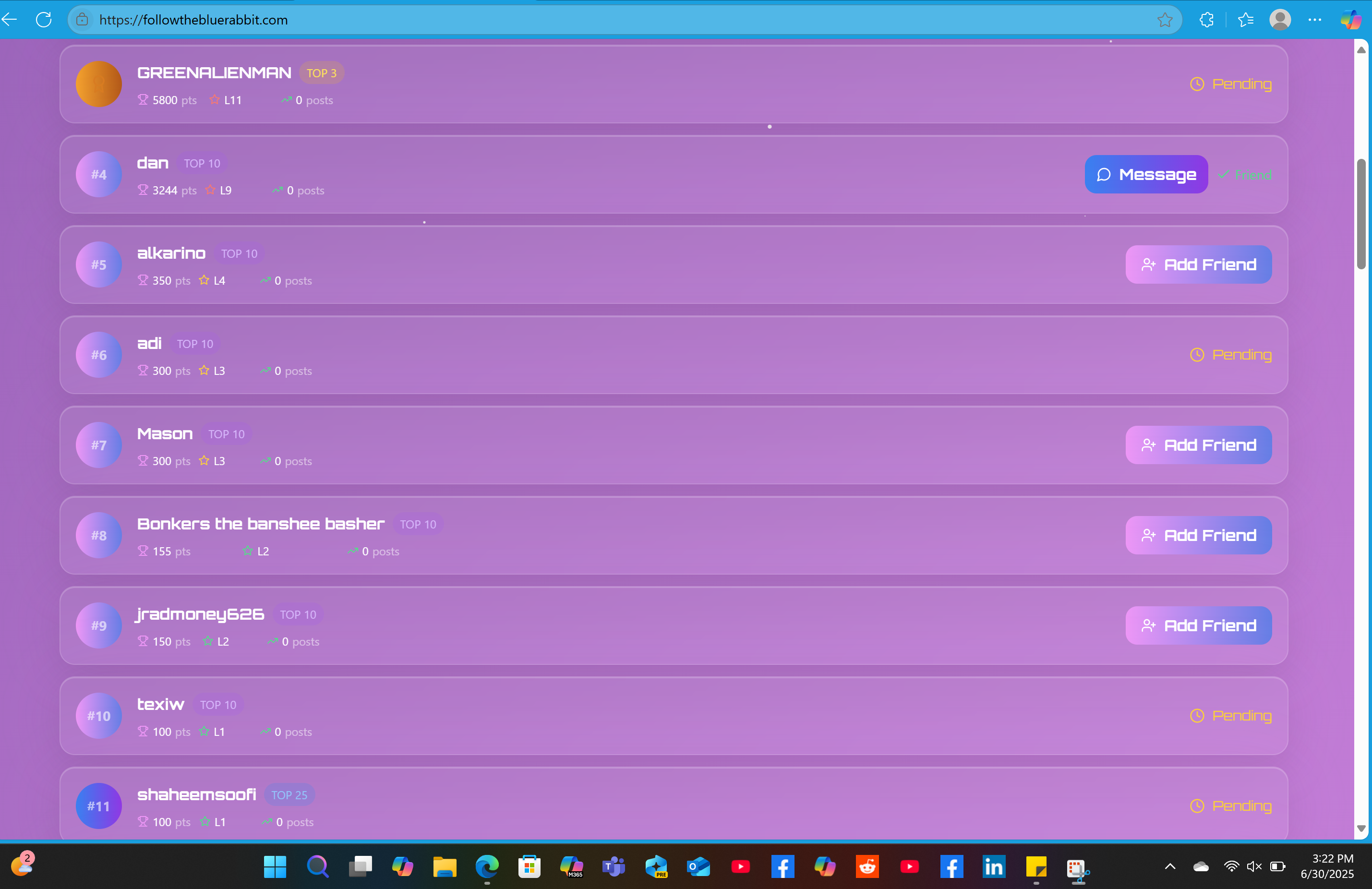Viewport: 1372px width, 889px height.
Task: Click GREENALIENMAN's orange avatar
Action: pos(98,84)
